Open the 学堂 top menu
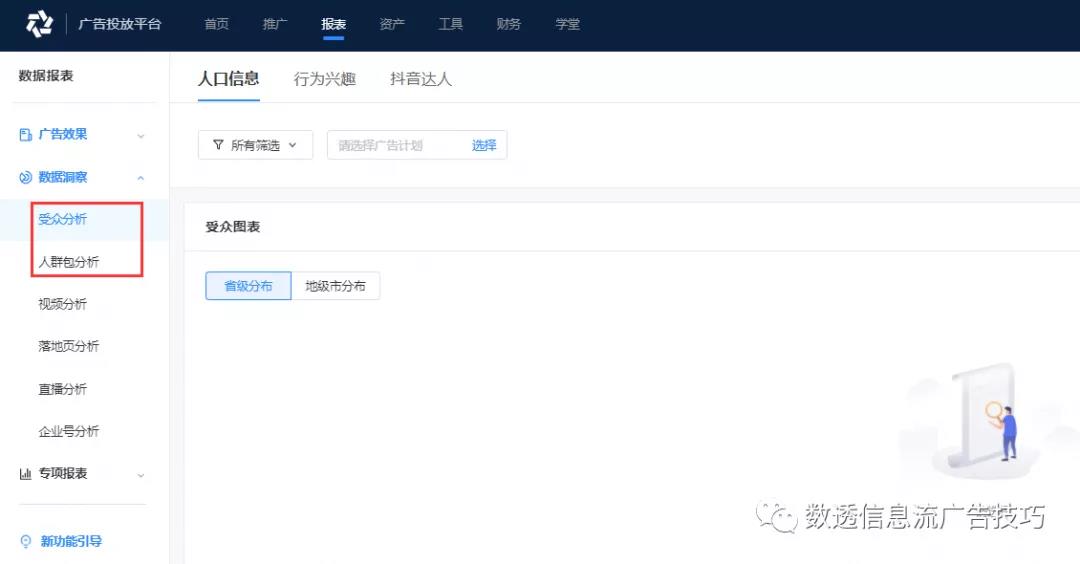 [x=568, y=24]
